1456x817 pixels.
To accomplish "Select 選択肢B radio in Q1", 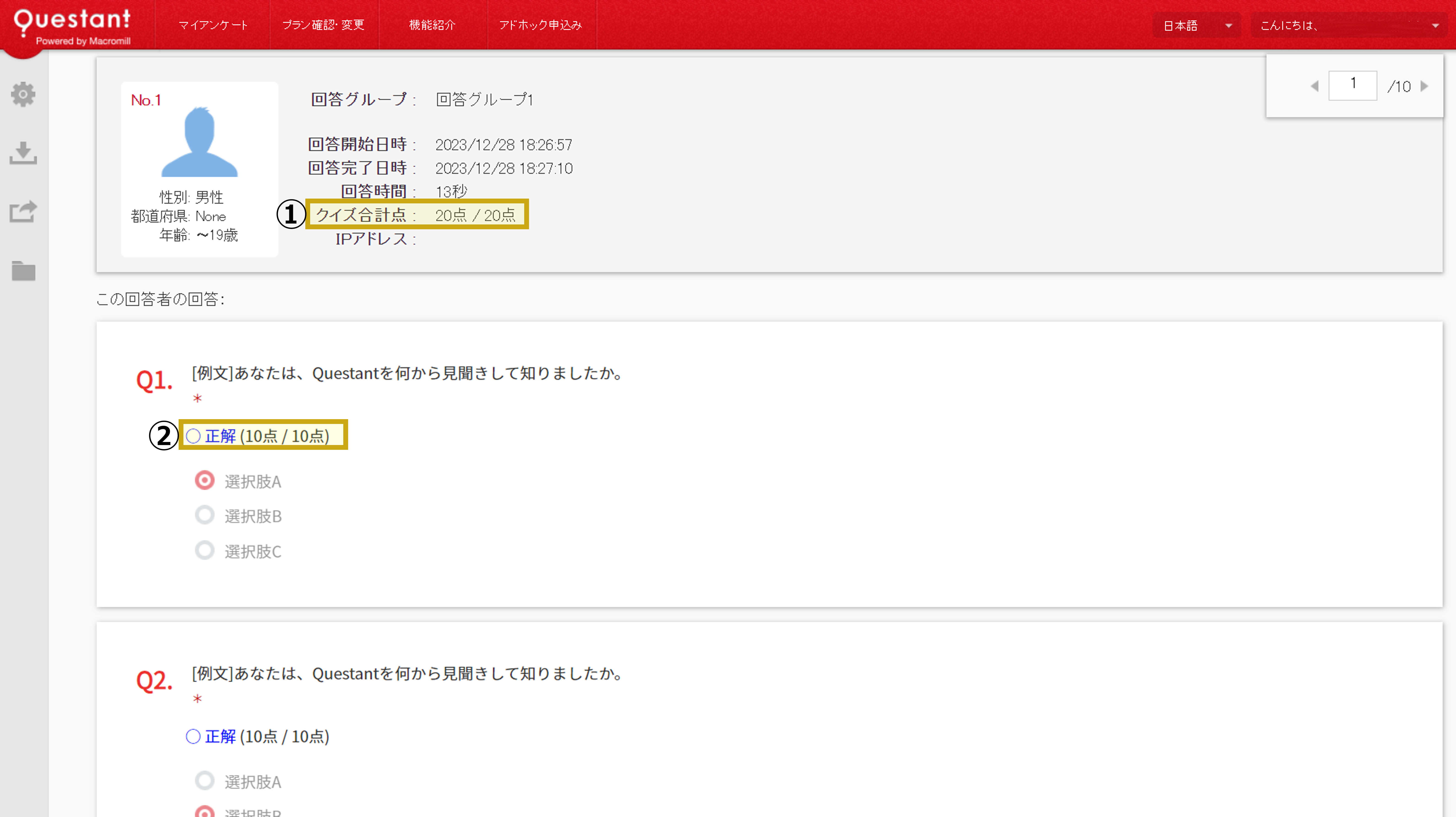I will (205, 515).
